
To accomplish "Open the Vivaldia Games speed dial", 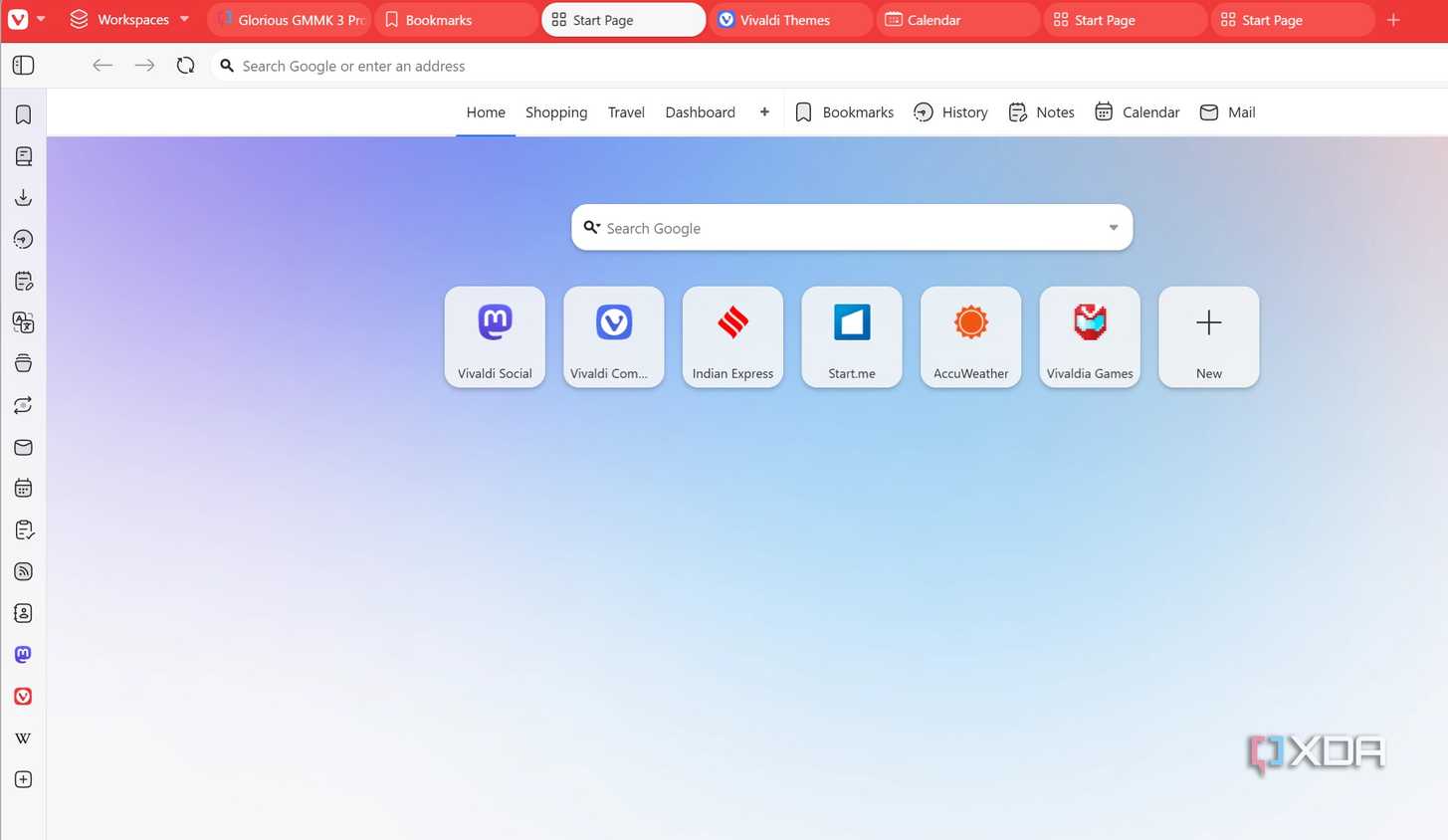I will [x=1090, y=337].
